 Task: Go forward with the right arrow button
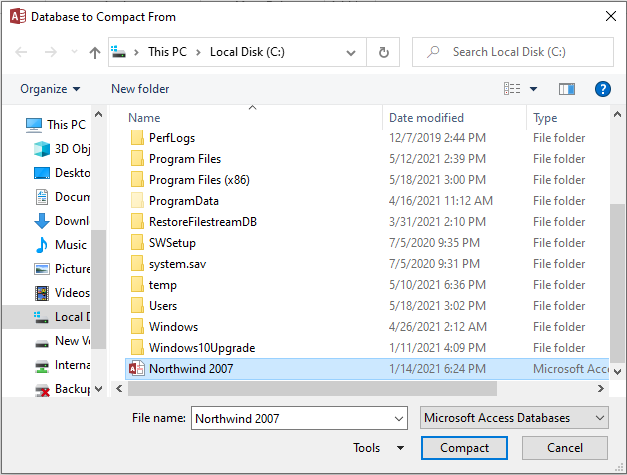tap(50, 52)
